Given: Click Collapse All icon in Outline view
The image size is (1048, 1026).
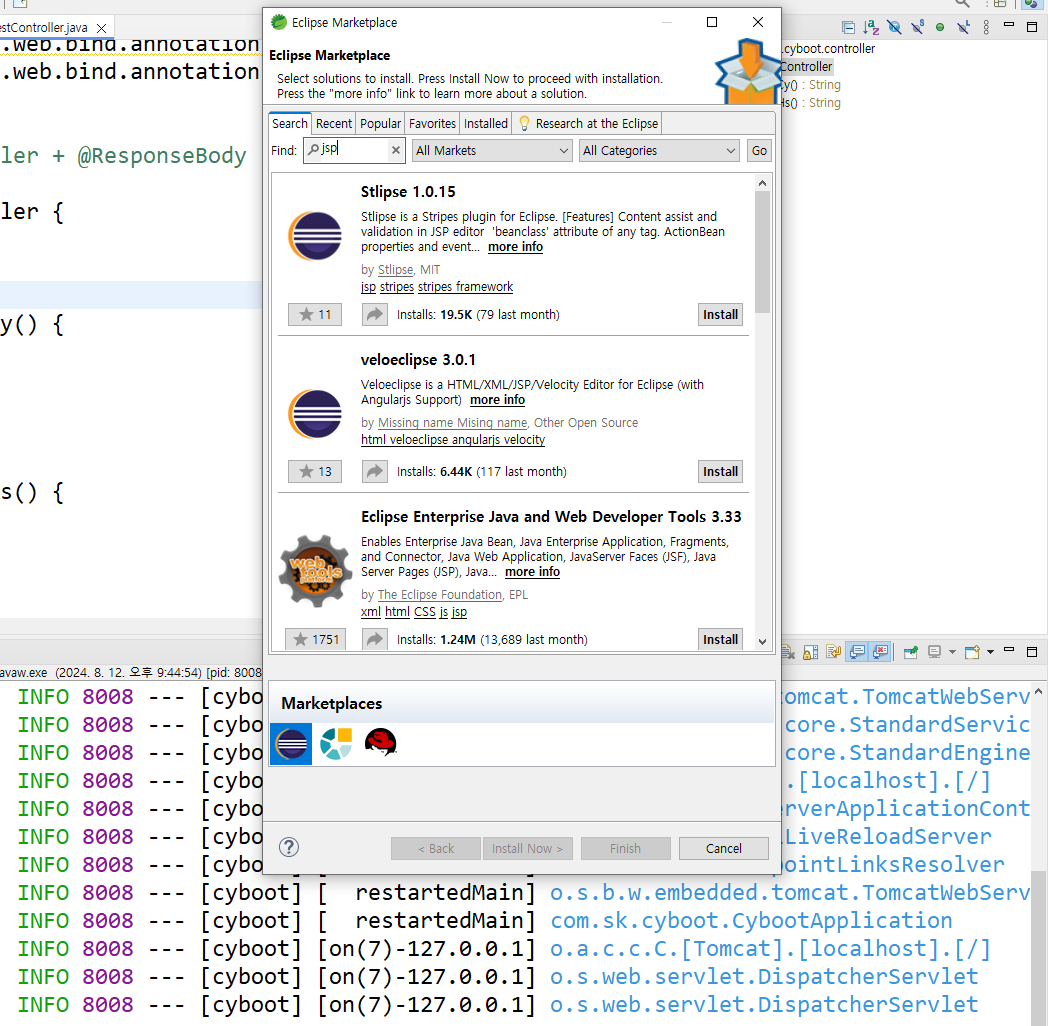Looking at the screenshot, I should tap(848, 27).
